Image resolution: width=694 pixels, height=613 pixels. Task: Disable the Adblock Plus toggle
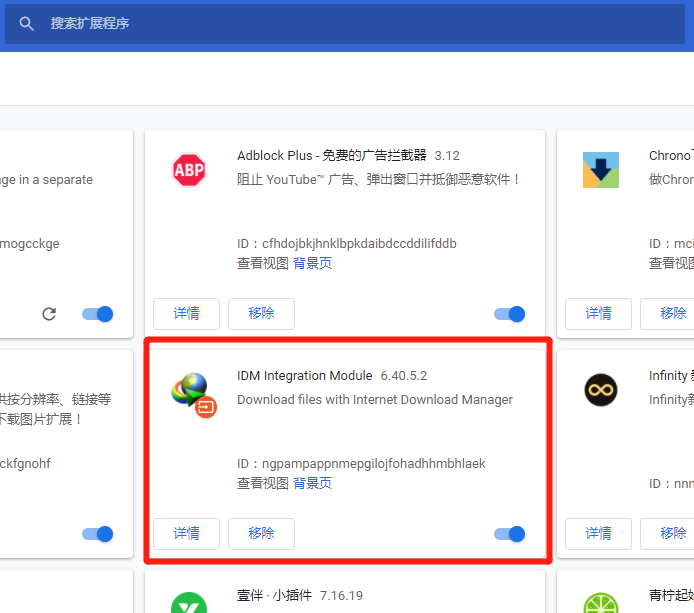tap(509, 314)
